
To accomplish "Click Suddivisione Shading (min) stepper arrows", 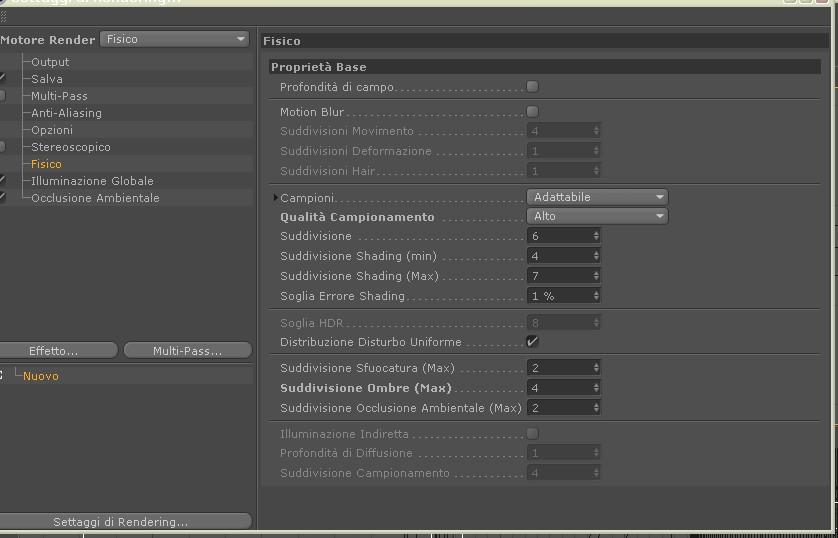I will click(x=596, y=256).
